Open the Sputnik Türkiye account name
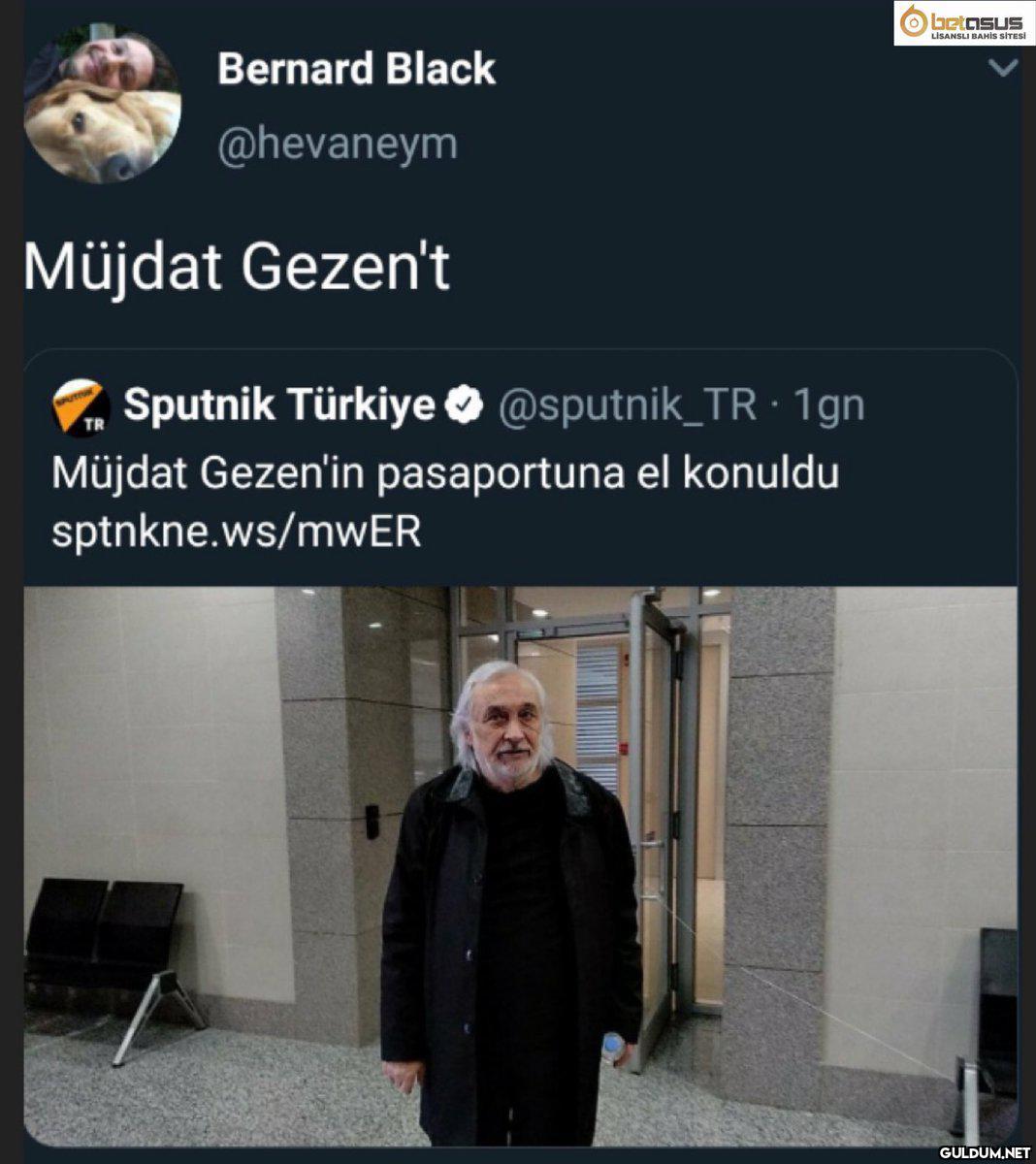The height and width of the screenshot is (1164, 1036). click(279, 405)
